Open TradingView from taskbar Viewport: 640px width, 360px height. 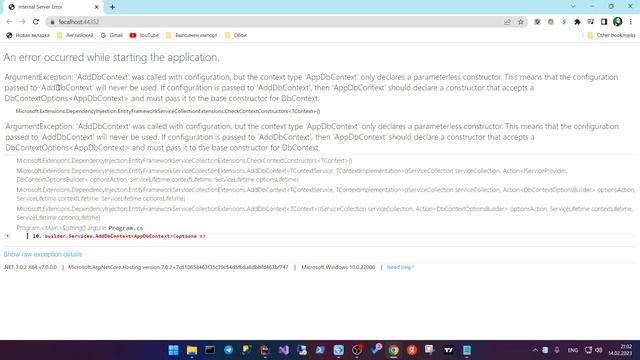(x=449, y=350)
